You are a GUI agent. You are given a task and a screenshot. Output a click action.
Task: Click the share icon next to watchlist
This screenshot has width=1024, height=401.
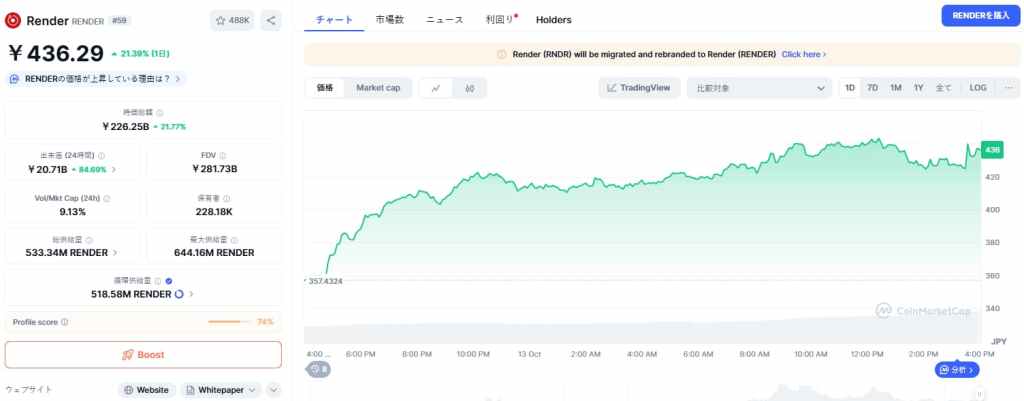tap(272, 20)
